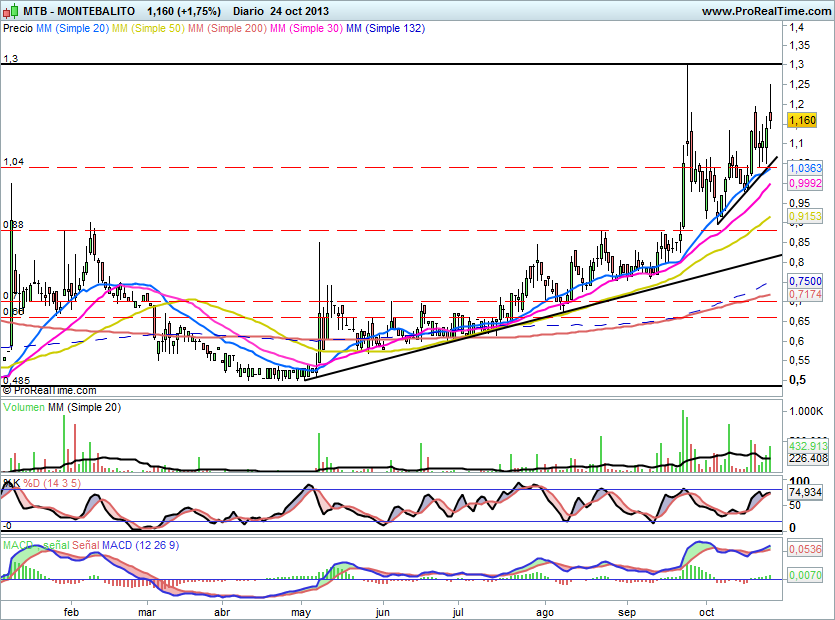This screenshot has height=620, width=835.
Task: Click the MTB - MONTEBALITO ticker title
Action: coord(82,11)
